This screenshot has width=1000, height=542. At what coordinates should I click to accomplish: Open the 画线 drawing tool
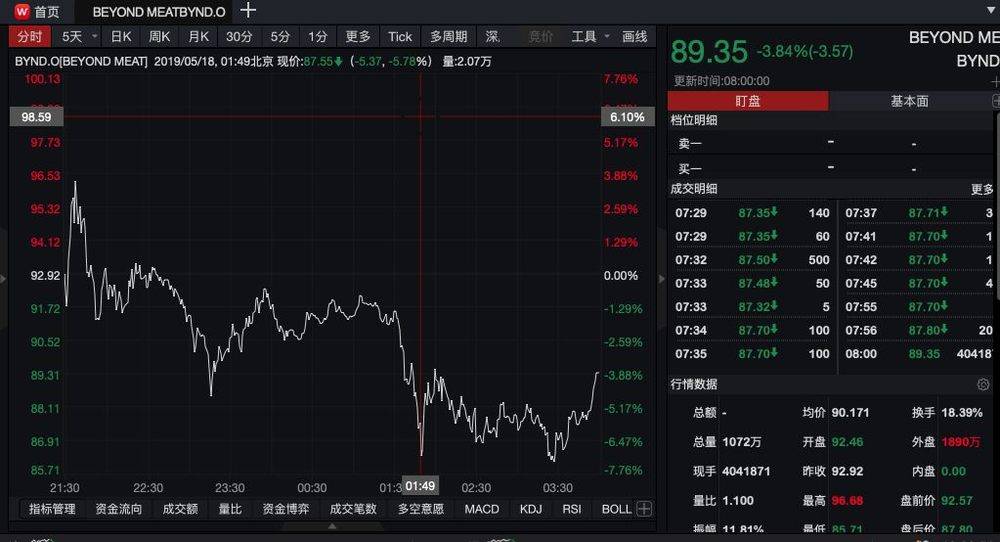635,36
